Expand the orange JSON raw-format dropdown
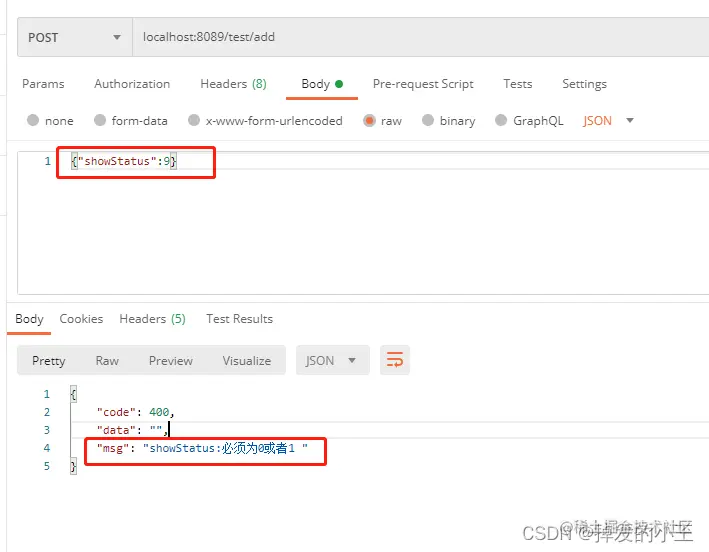This screenshot has height=552, width=709. (x=608, y=121)
